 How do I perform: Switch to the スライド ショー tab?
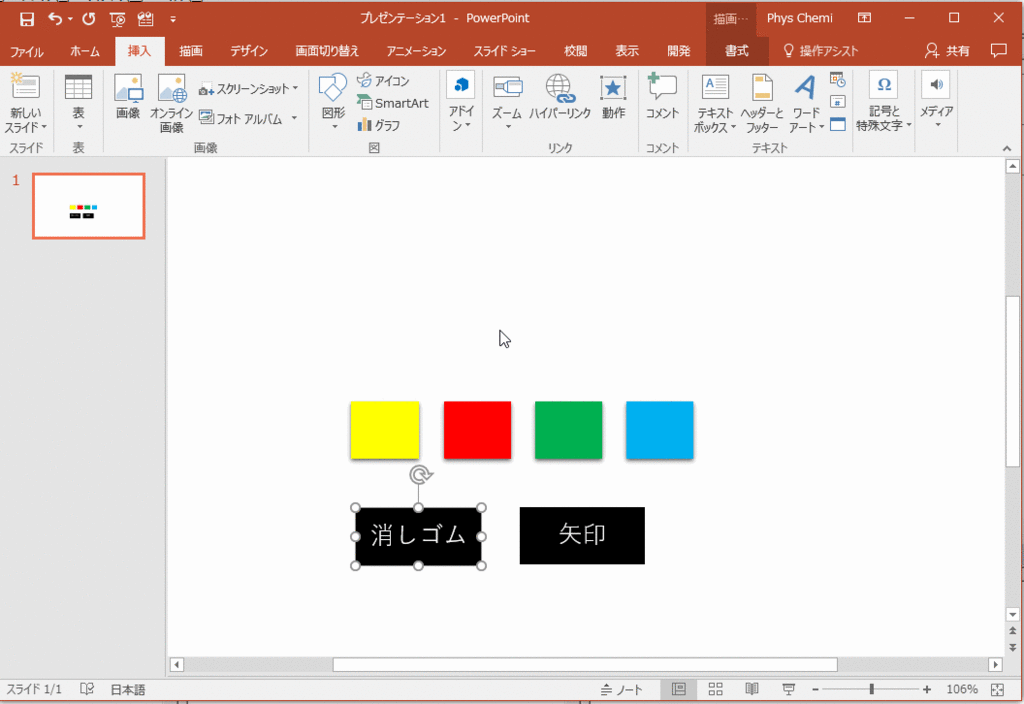(504, 51)
